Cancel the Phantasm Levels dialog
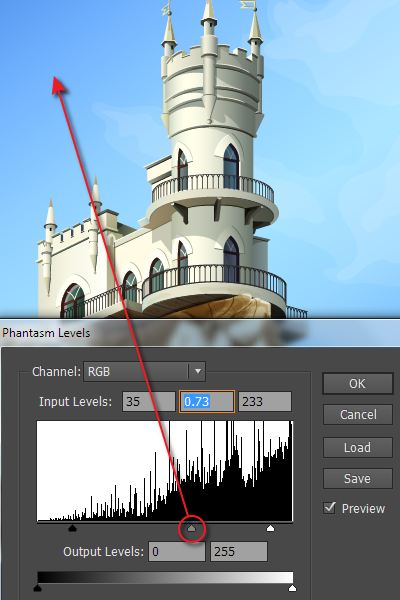Screen dimensions: 400x600 (x=358, y=414)
